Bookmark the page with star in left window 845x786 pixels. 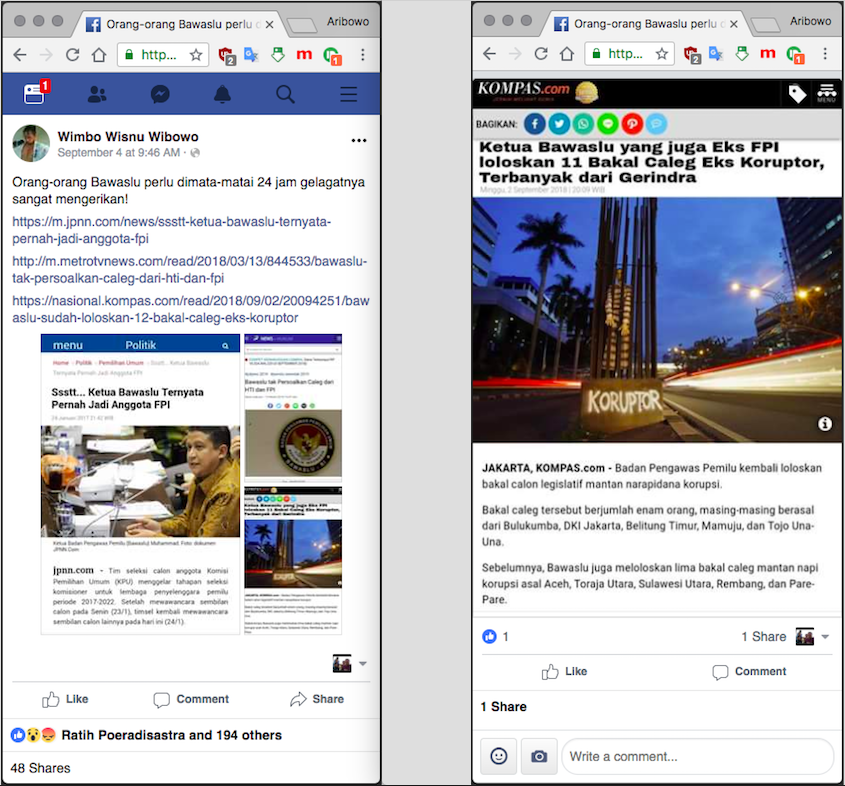pyautogui.click(x=196, y=55)
